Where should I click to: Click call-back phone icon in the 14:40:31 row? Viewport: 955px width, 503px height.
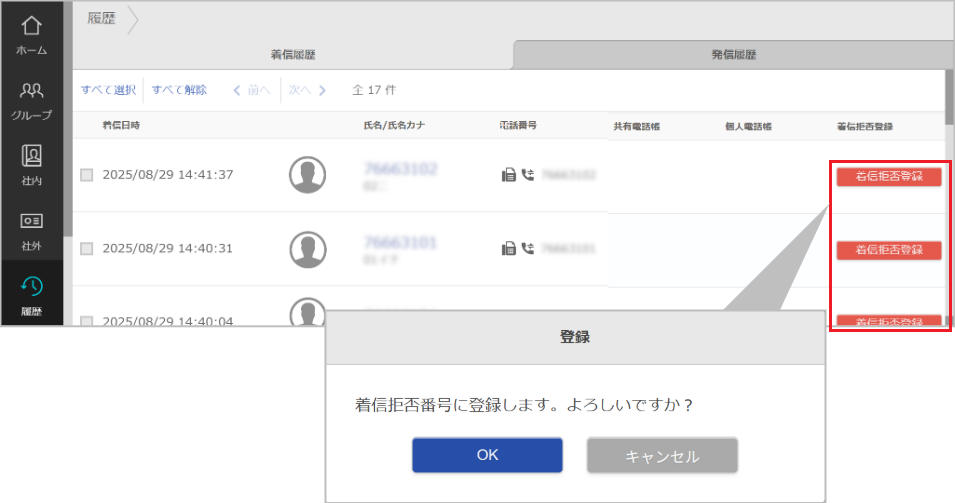[x=528, y=248]
